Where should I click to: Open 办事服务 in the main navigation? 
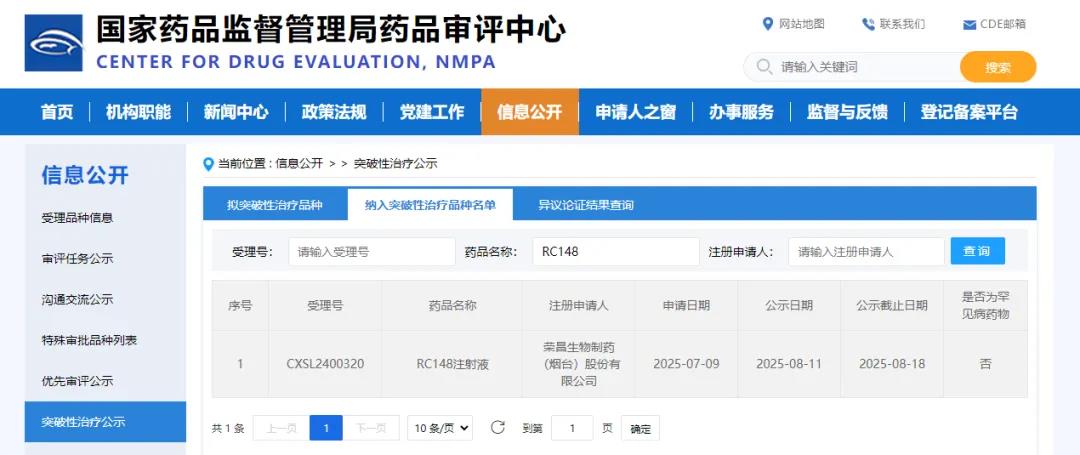tap(742, 112)
